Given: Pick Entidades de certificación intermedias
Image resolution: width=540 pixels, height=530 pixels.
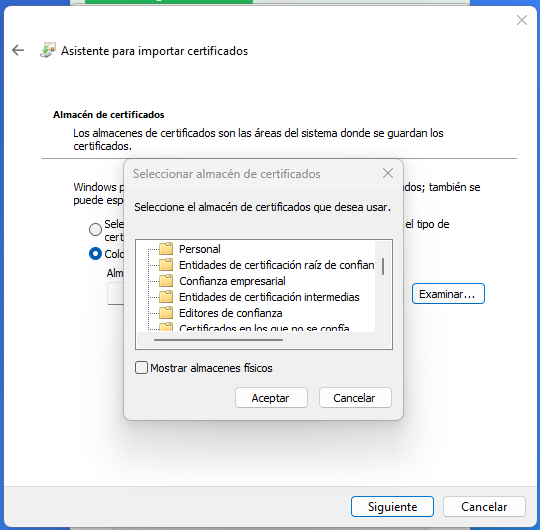Looking at the screenshot, I should pyautogui.click(x=269, y=297).
